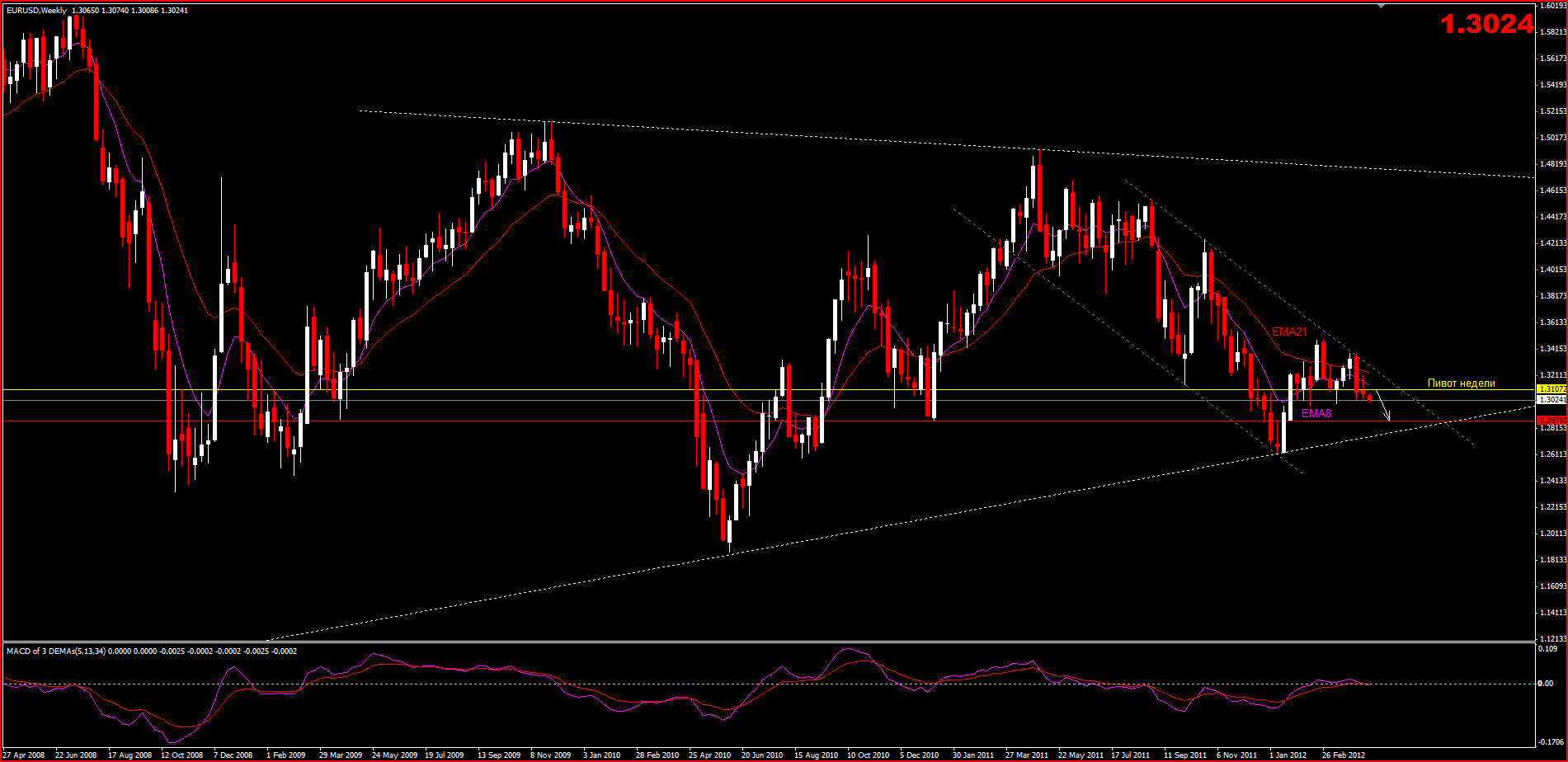Click the white 1.3024 current price tag
The image size is (1568, 762).
1553,399
